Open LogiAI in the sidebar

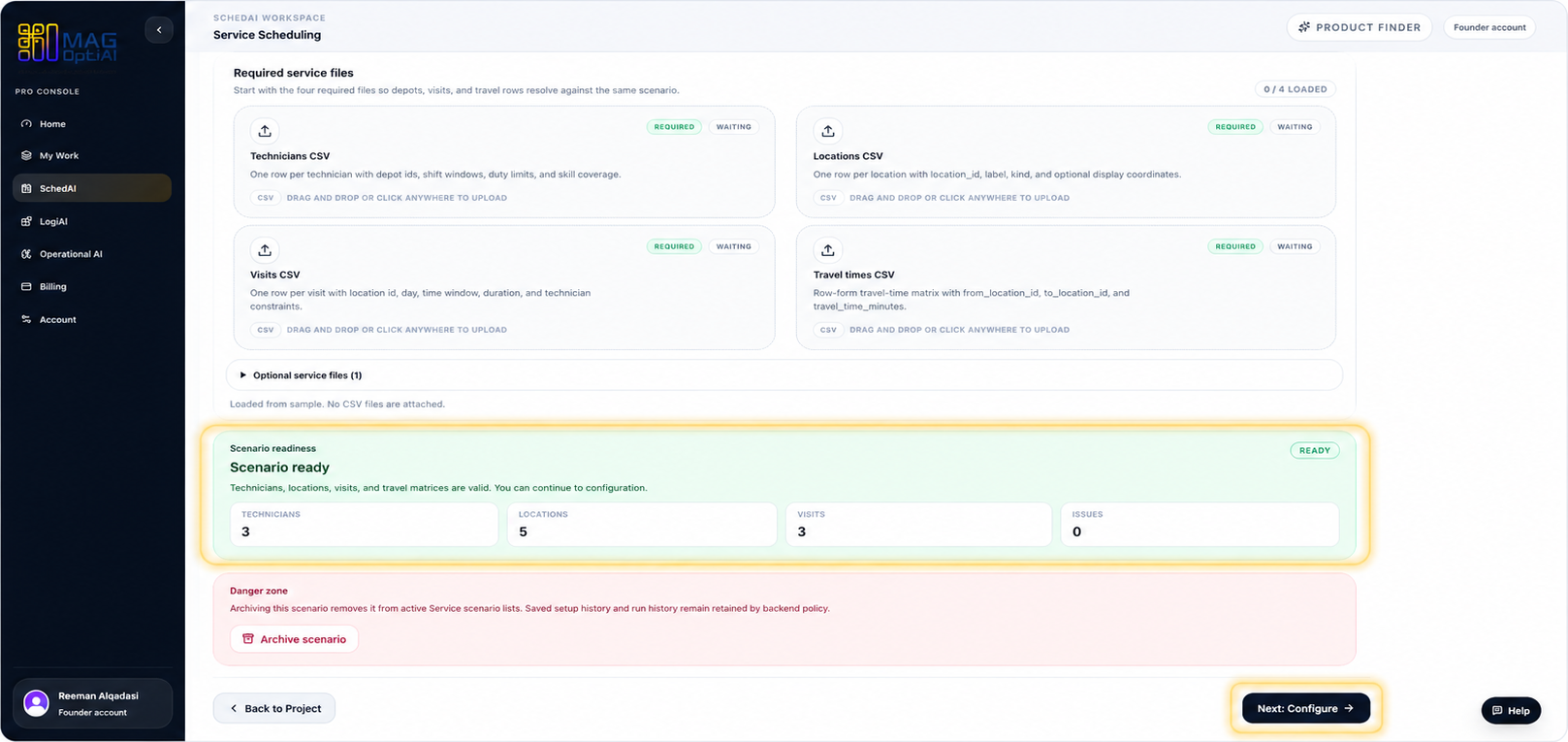[x=92, y=221]
